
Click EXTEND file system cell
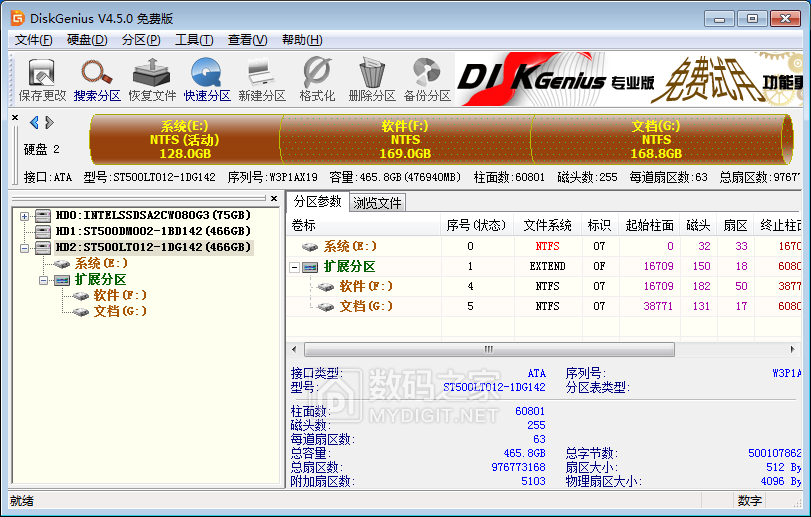547,267
